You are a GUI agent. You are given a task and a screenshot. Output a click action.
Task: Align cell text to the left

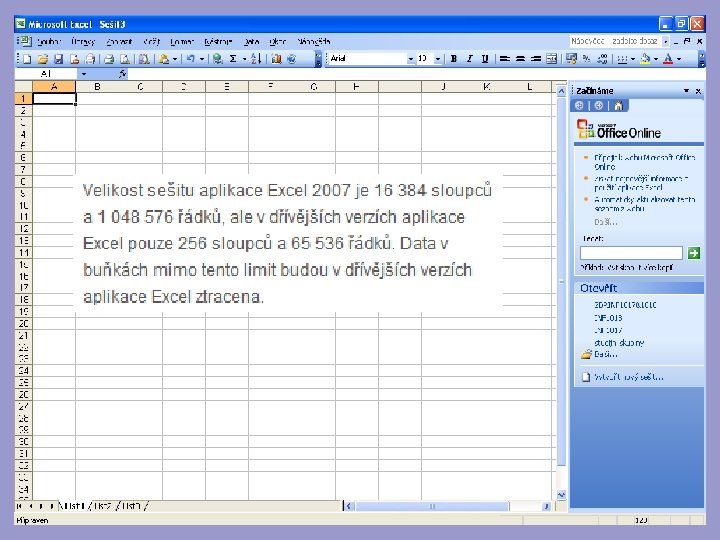[x=505, y=59]
